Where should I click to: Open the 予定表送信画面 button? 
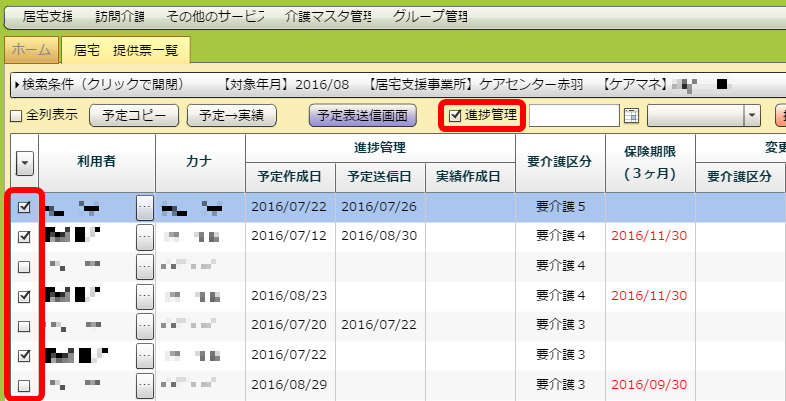pos(361,116)
